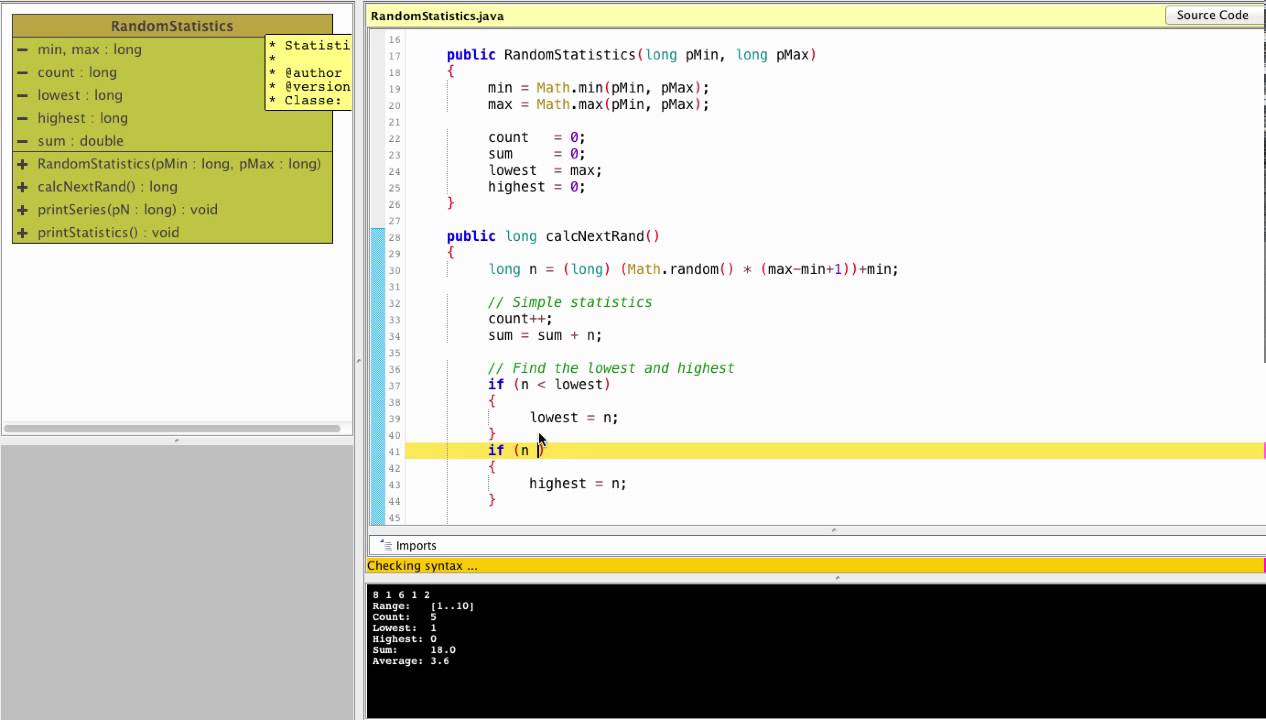Click the 'long n = (long) (Math.random()' line
The width and height of the screenshot is (1266, 720).
tap(693, 269)
